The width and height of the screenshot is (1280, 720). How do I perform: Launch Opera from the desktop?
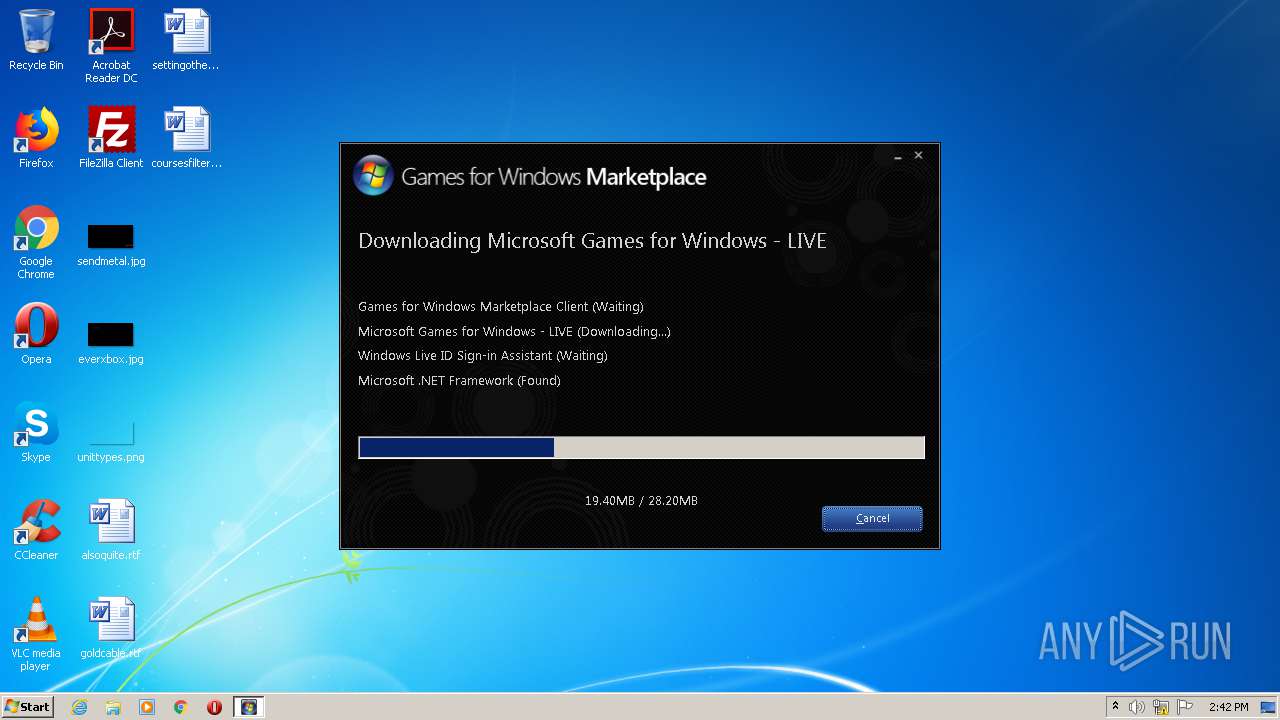point(36,334)
